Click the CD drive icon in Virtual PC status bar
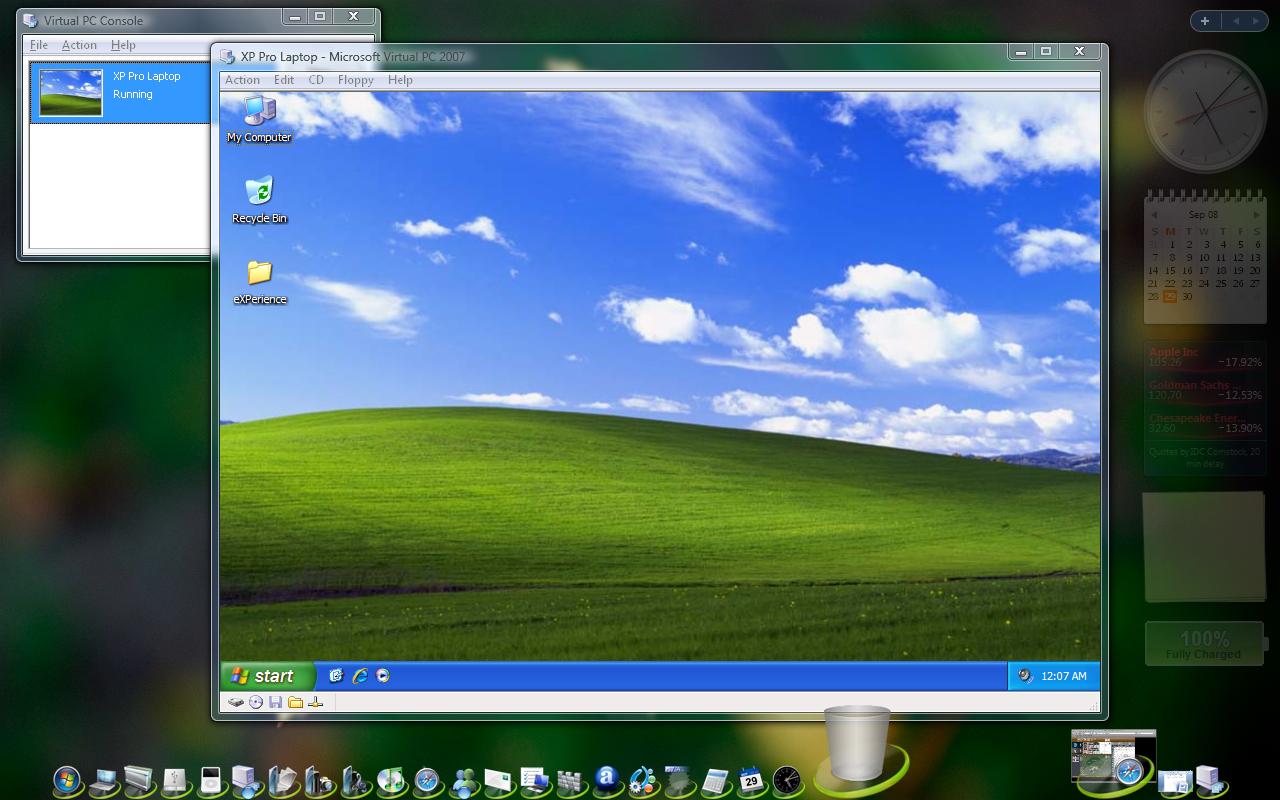 (x=256, y=702)
